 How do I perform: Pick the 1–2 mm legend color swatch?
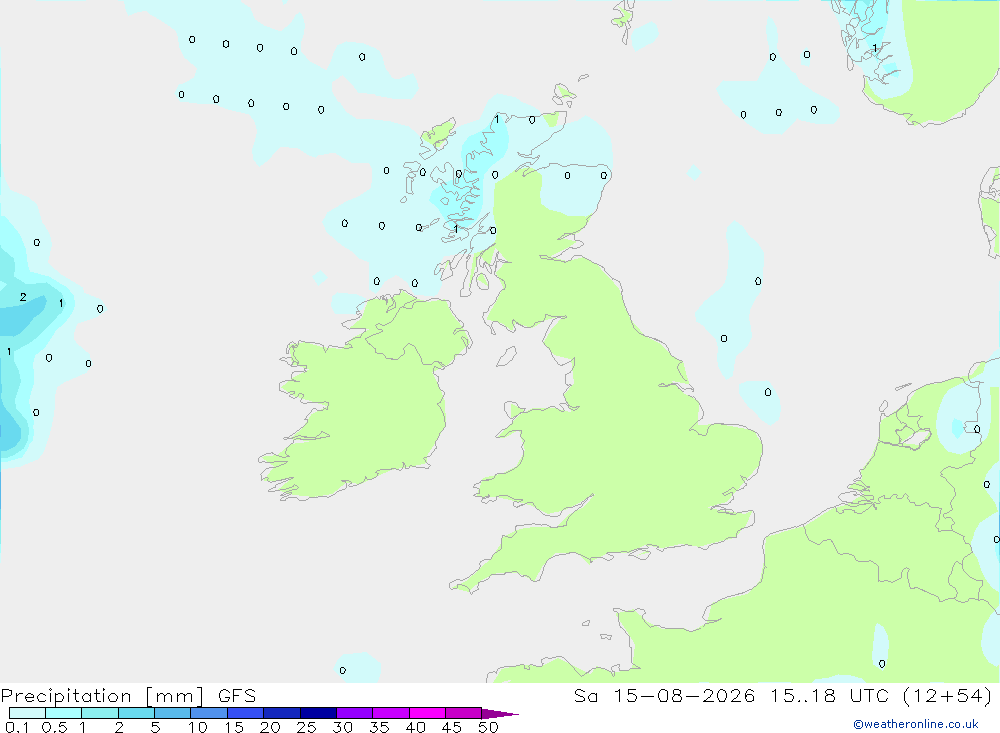(100, 713)
